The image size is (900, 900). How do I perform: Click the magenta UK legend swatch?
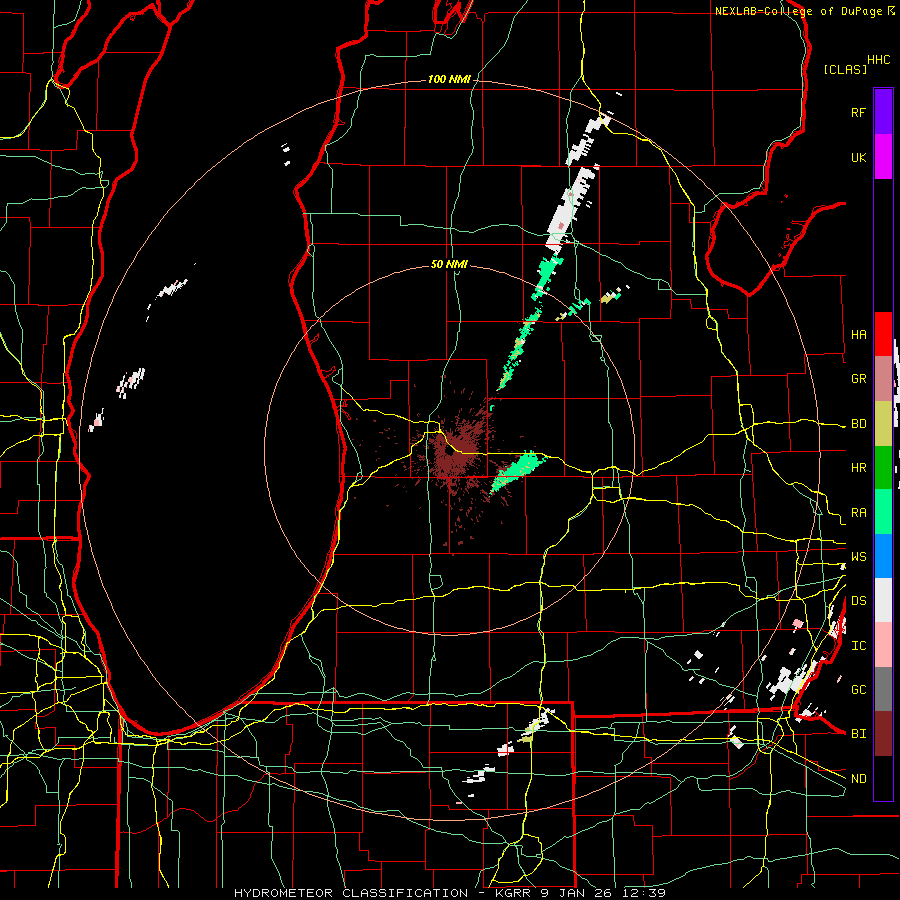883,157
